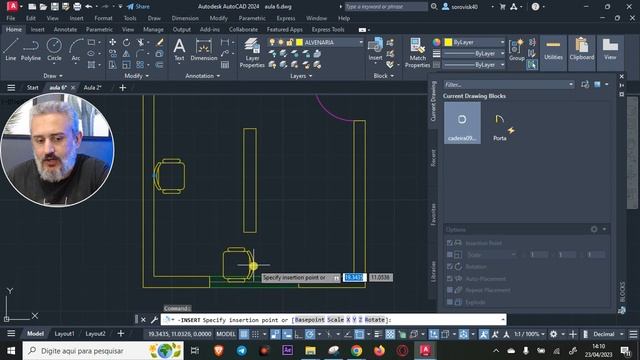The width and height of the screenshot is (640, 360).
Task: Open the File menu
Action: click(x=11, y=18)
